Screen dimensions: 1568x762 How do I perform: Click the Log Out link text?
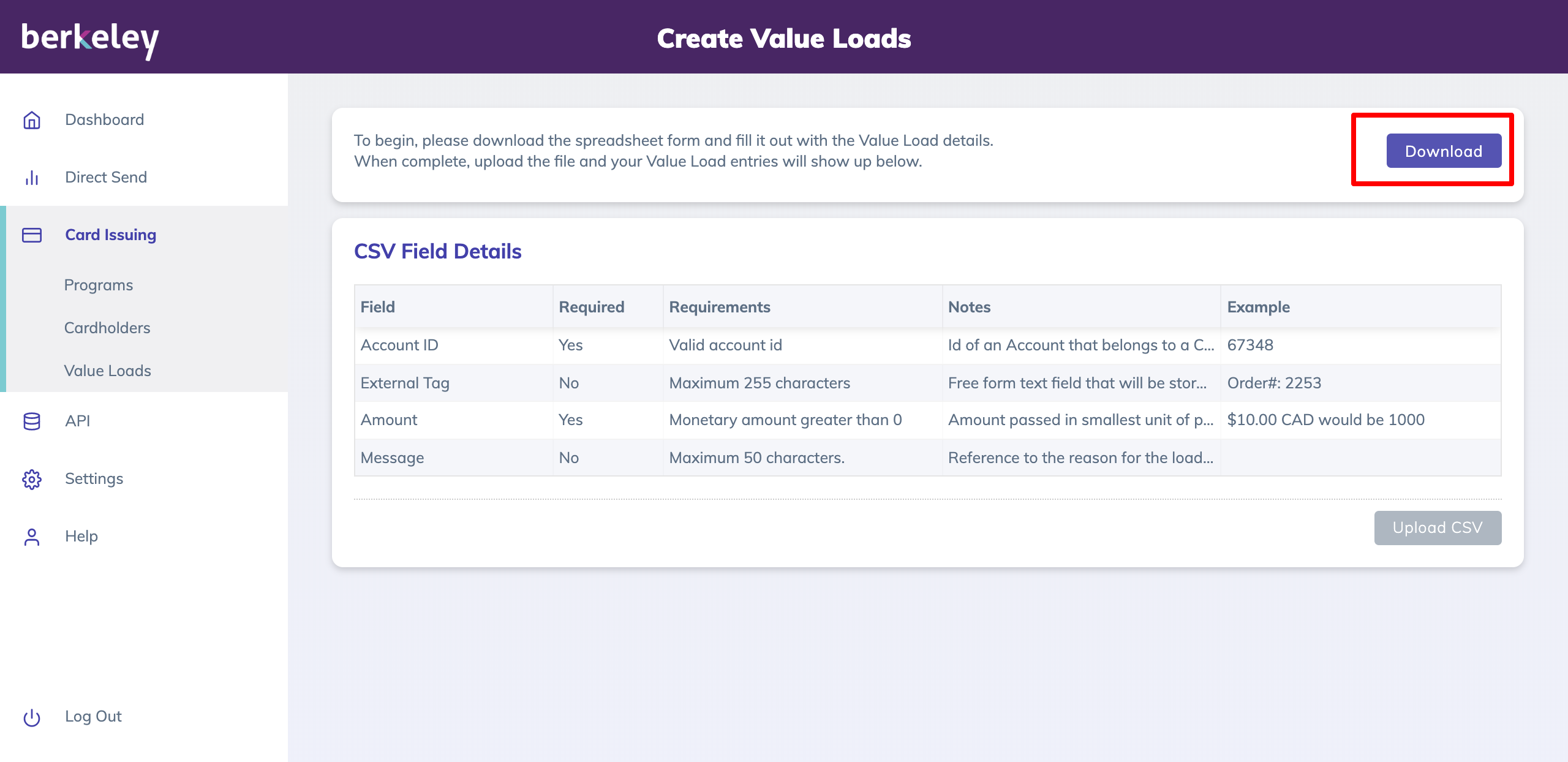94,717
